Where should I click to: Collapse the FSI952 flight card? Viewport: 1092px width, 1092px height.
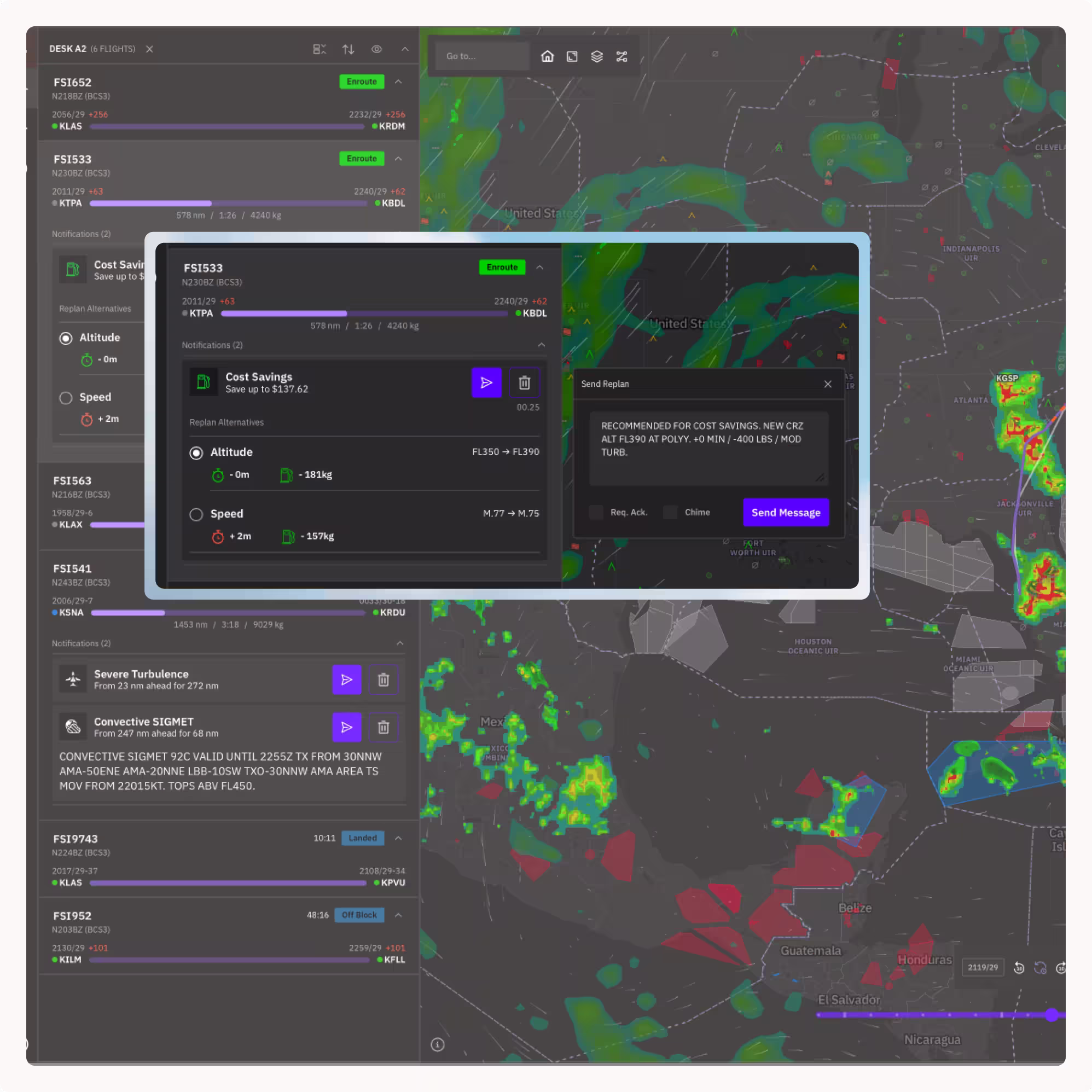point(398,915)
